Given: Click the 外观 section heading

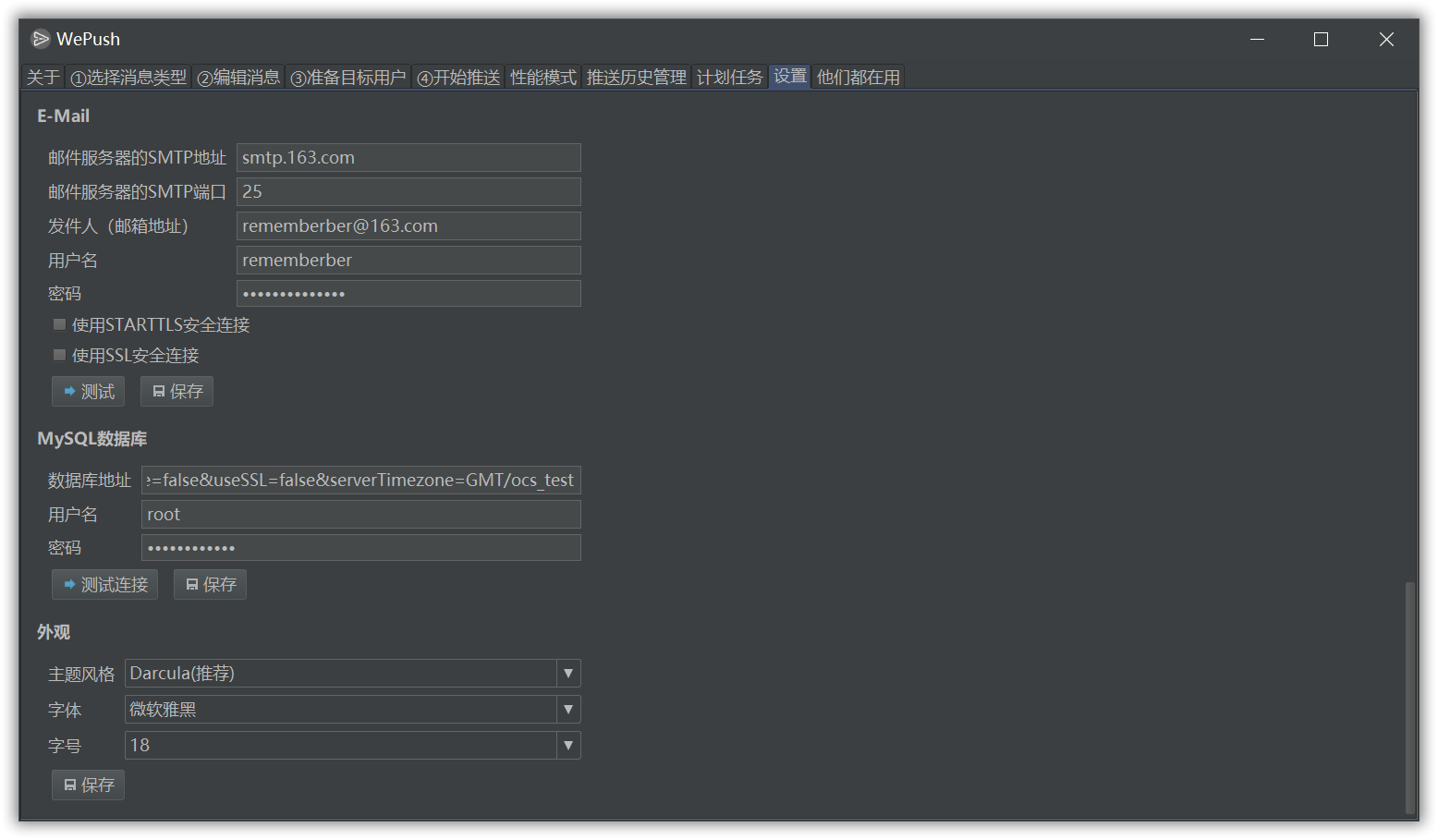Looking at the screenshot, I should pyautogui.click(x=54, y=632).
